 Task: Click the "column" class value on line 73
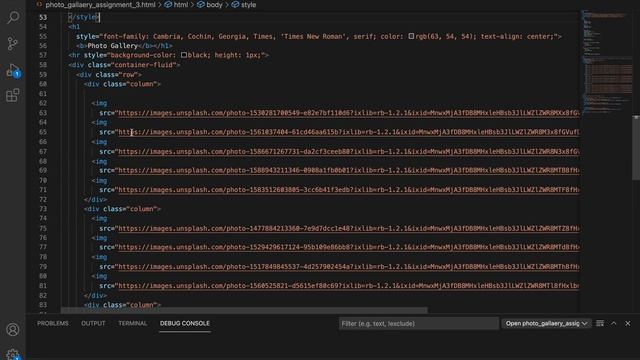pyautogui.click(x=142, y=209)
